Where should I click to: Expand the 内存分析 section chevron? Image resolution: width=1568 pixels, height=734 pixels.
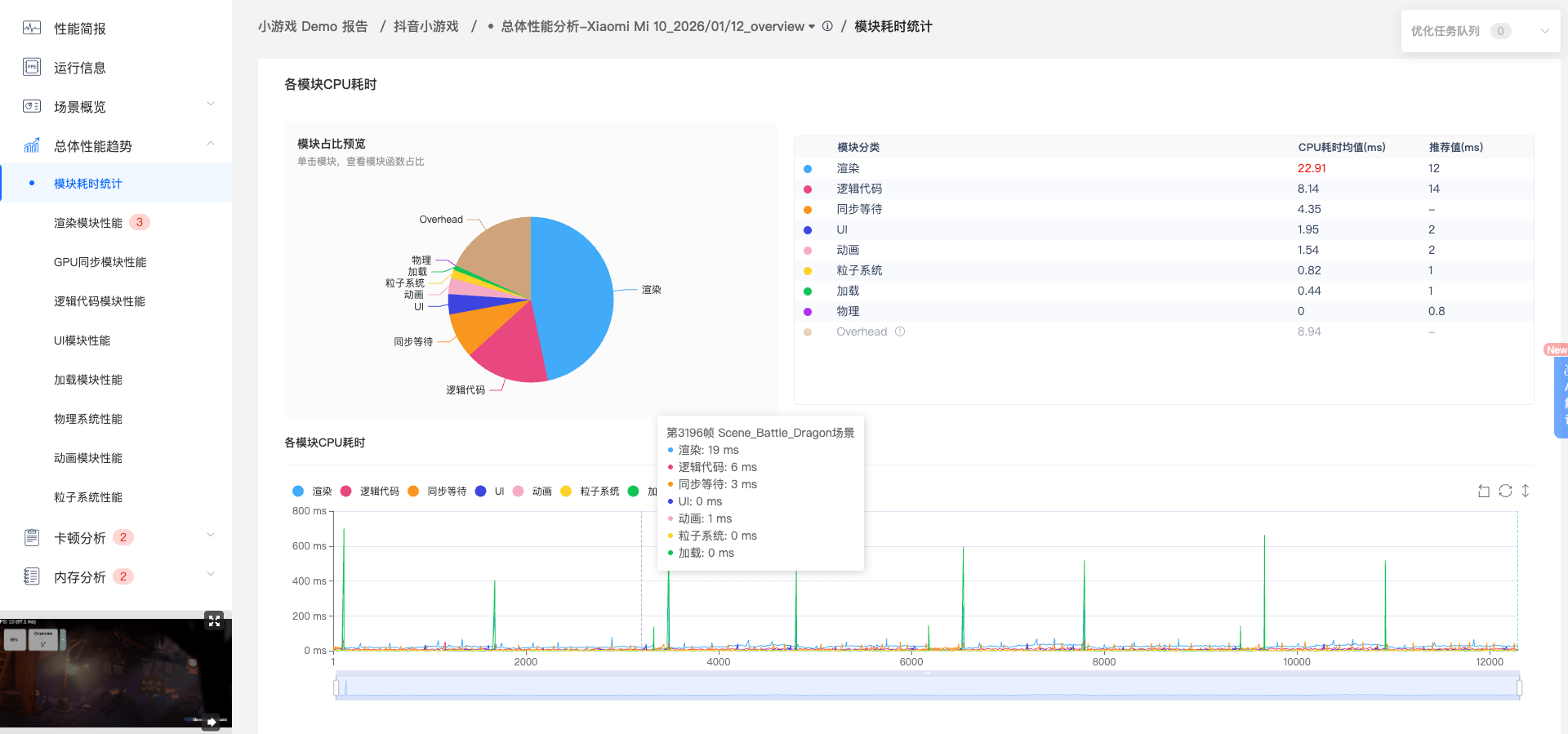[x=211, y=575]
